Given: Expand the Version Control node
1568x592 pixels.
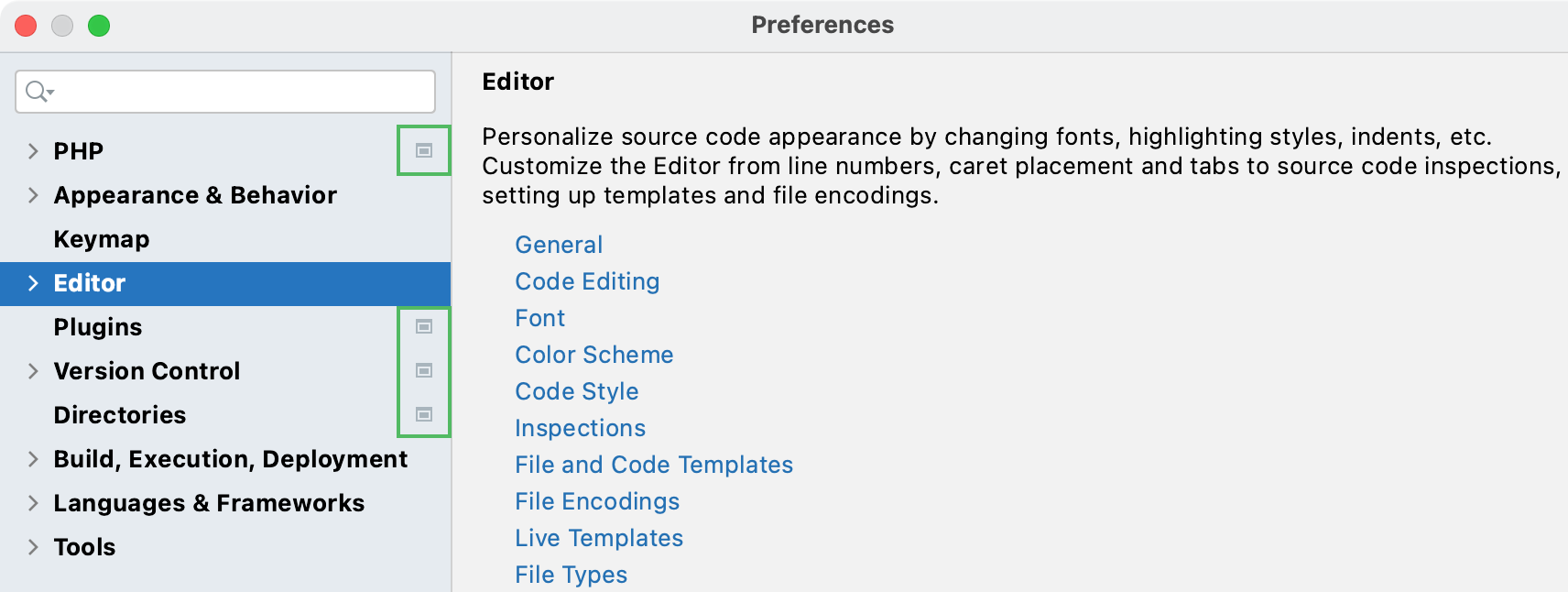Looking at the screenshot, I should click(33, 371).
